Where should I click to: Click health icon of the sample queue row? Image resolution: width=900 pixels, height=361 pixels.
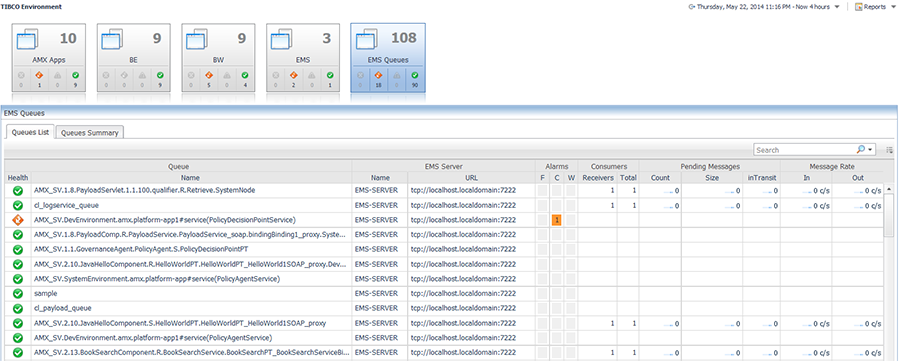(x=17, y=293)
